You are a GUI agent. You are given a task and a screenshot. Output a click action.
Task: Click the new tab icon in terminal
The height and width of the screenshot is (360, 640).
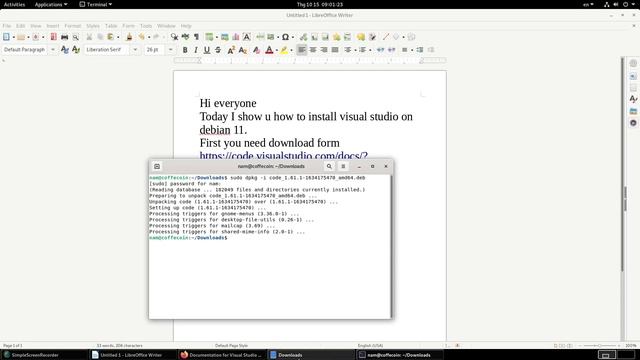click(157, 167)
